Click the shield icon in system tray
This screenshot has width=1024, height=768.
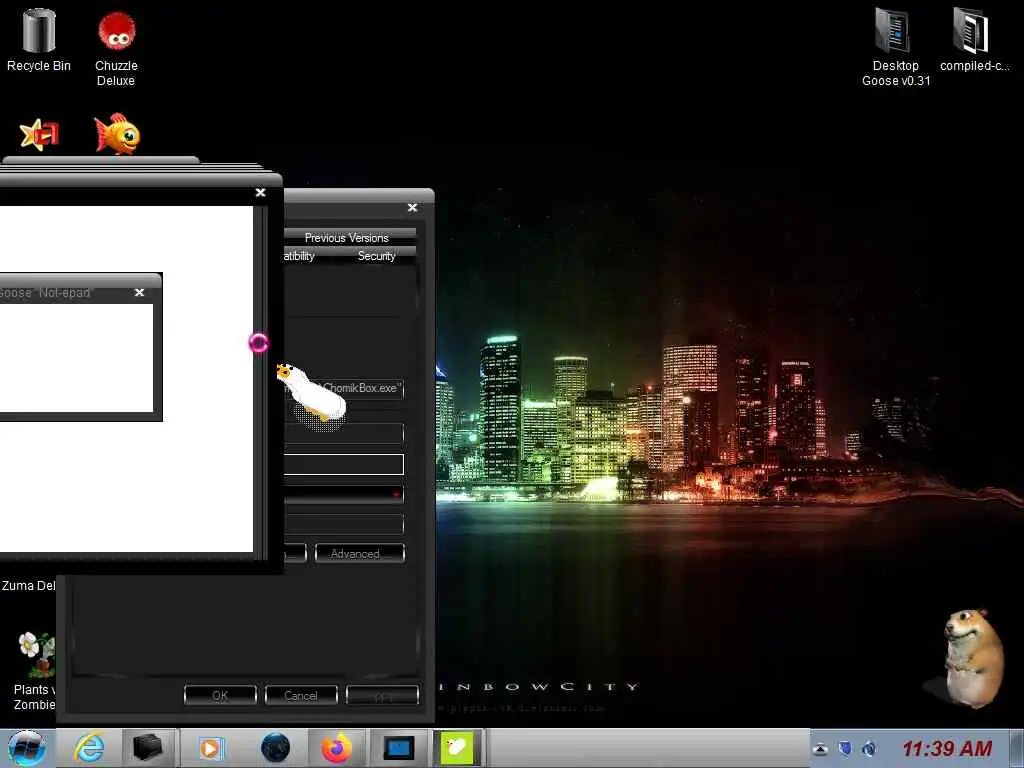pyautogui.click(x=845, y=748)
